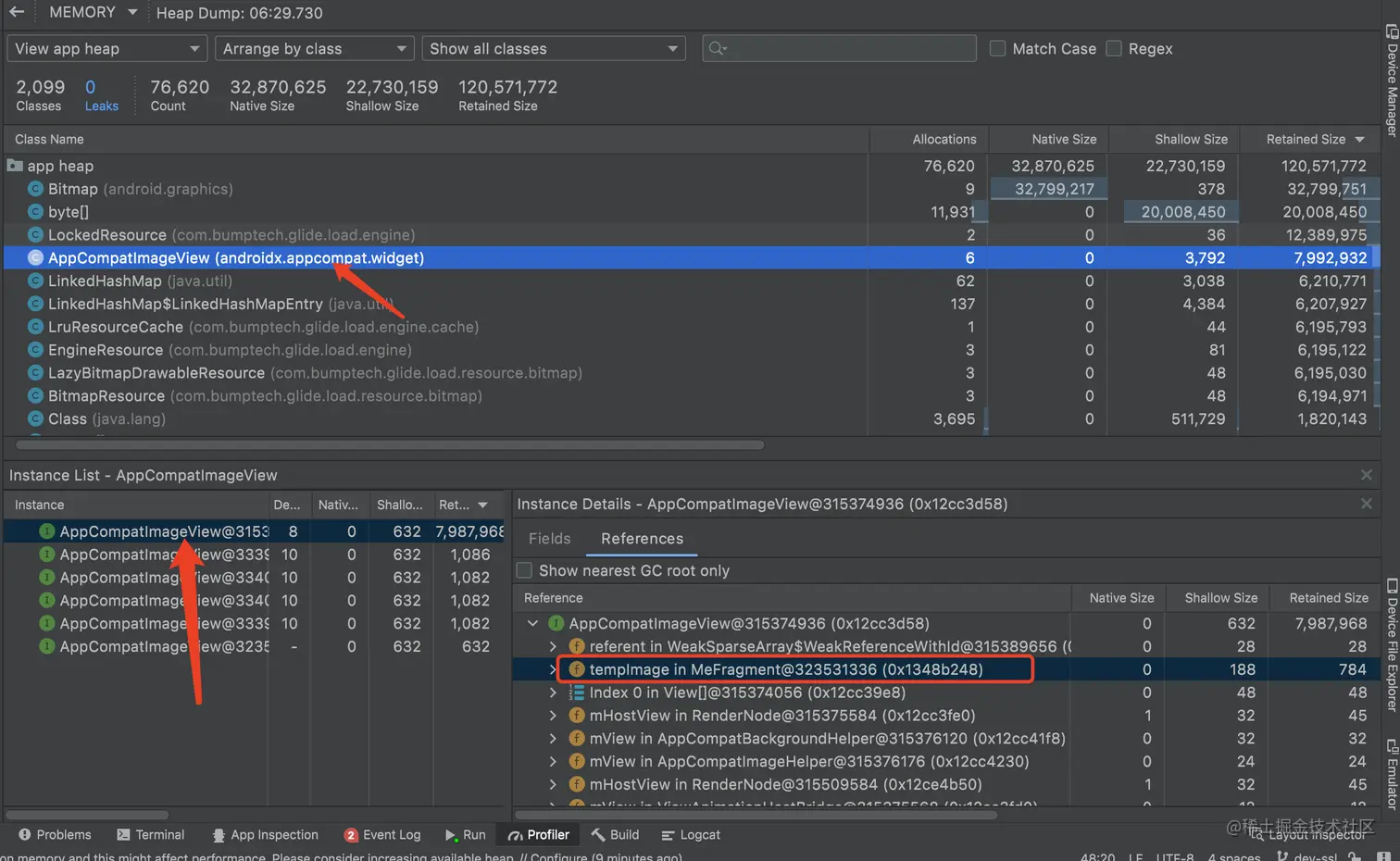Screen dimensions: 1400x861
Task: Open the Problems tool window
Action: [x=55, y=835]
